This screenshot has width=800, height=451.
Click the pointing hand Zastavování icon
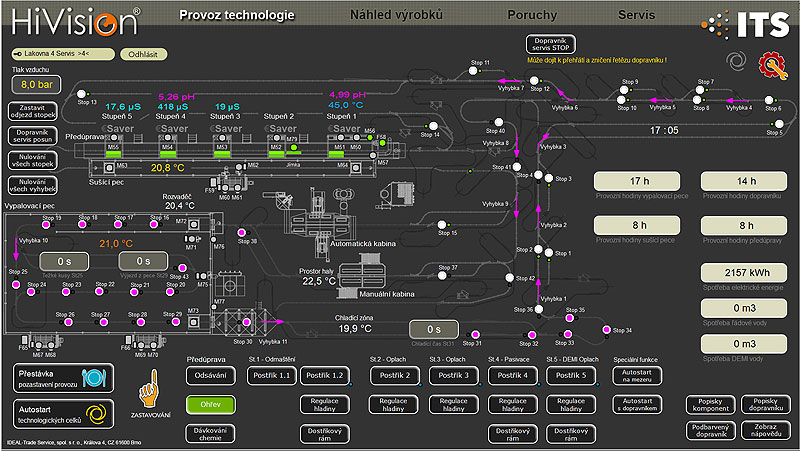(x=153, y=384)
